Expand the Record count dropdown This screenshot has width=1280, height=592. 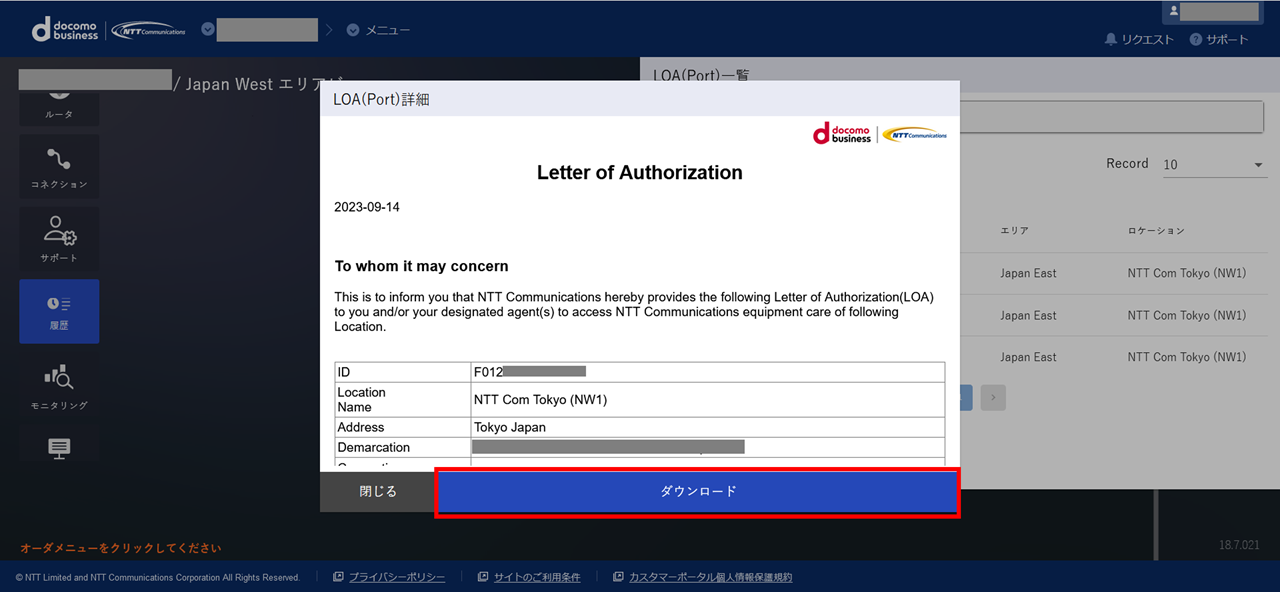[x=1214, y=165]
